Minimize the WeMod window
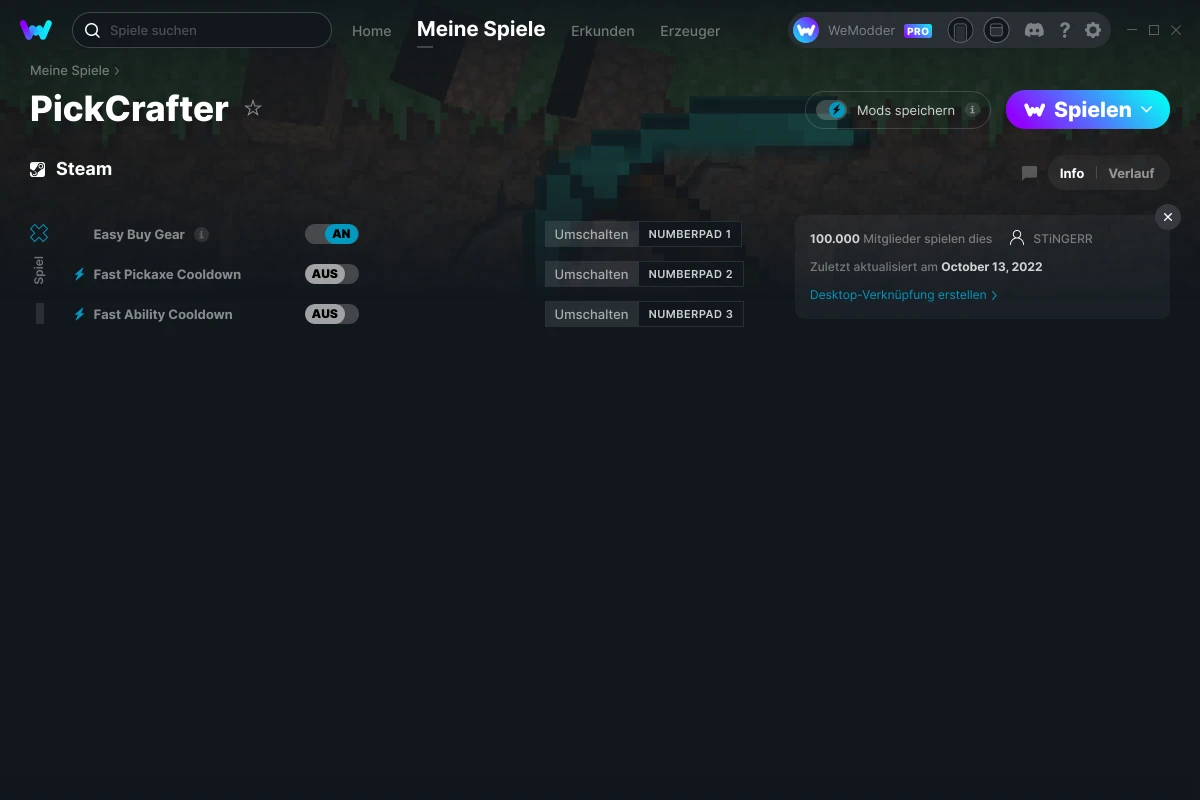Image resolution: width=1200 pixels, height=800 pixels. (1132, 30)
